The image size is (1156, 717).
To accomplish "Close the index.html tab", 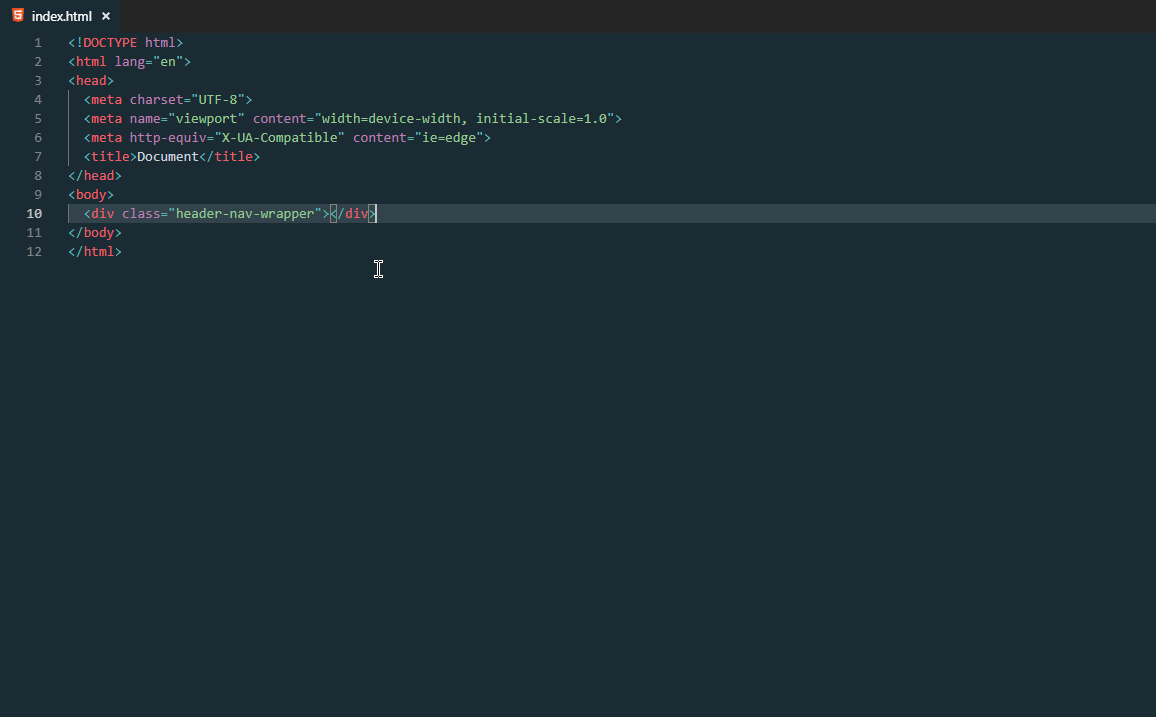I will 106,16.
